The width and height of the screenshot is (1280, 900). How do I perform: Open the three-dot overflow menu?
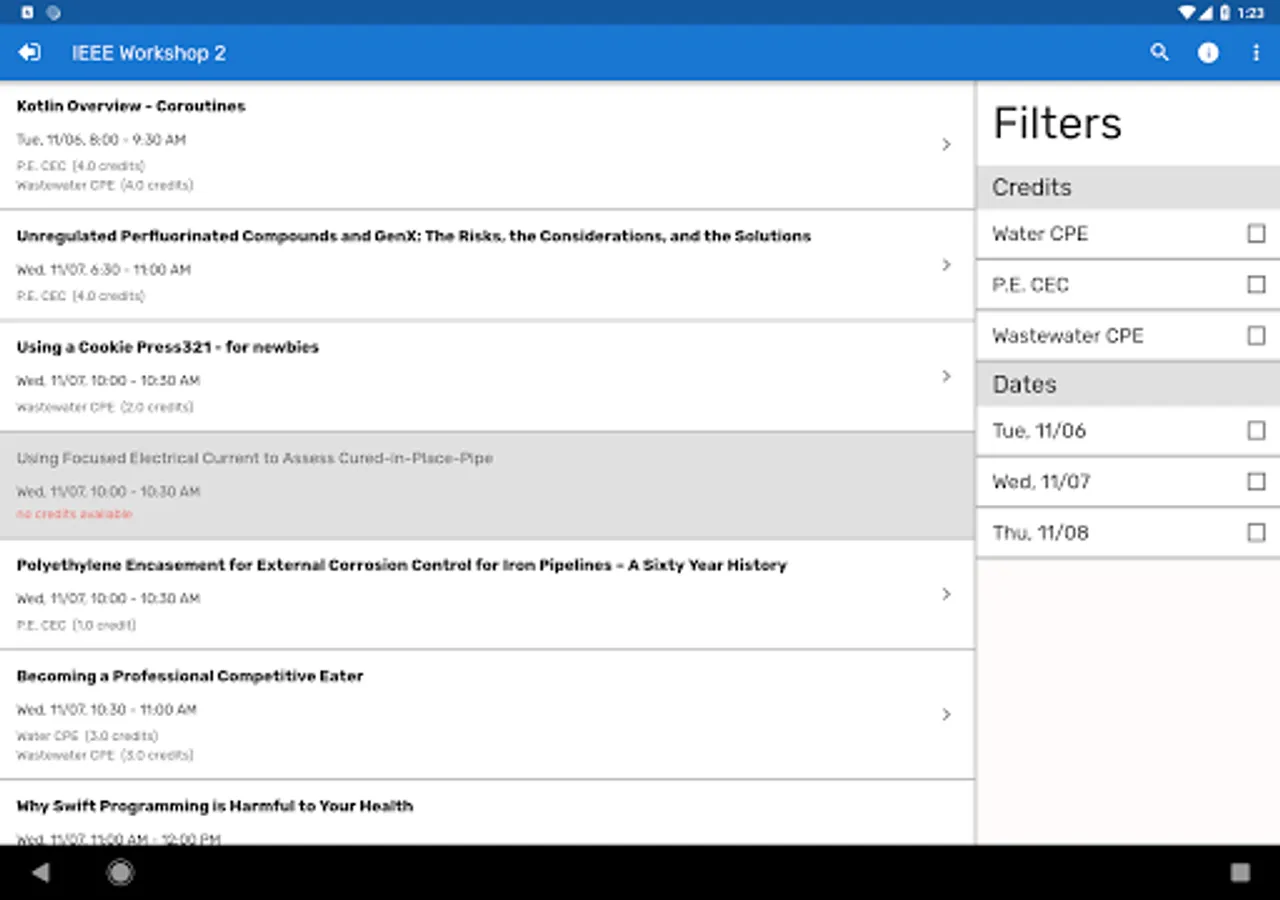pyautogui.click(x=1256, y=53)
